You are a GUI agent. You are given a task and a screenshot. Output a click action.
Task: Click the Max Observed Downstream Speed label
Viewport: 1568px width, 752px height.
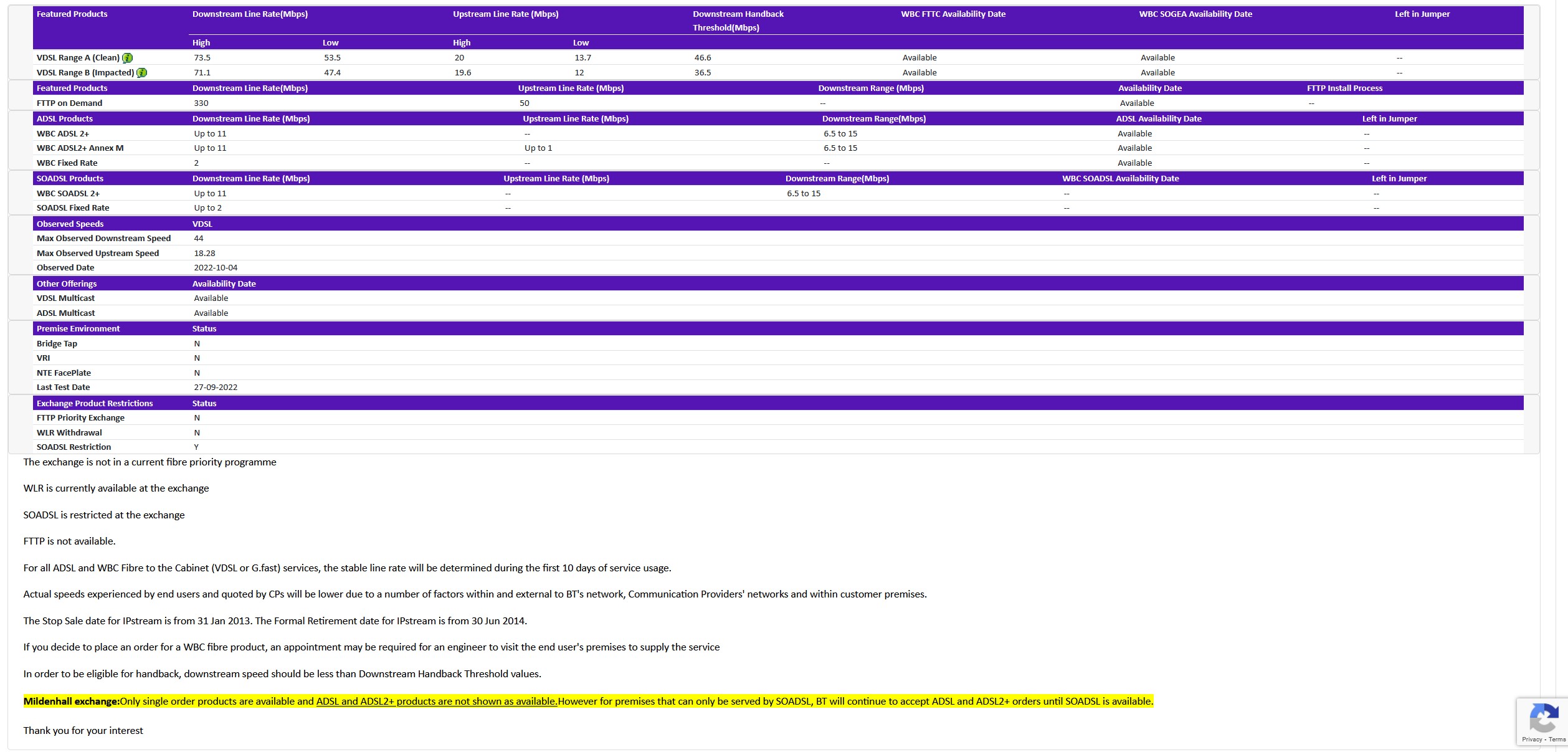click(103, 238)
